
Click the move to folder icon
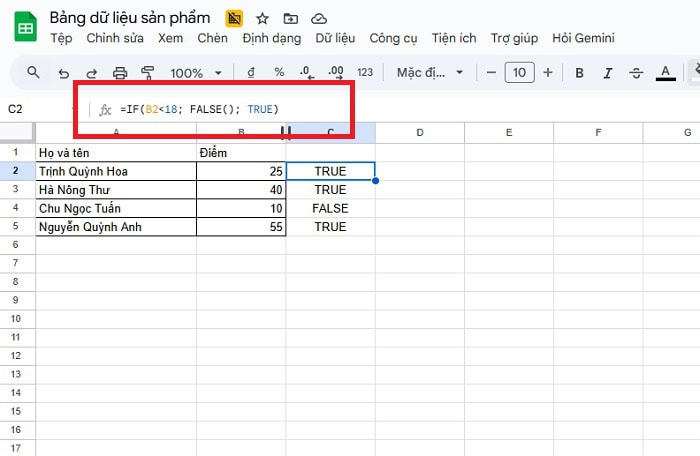[290, 18]
